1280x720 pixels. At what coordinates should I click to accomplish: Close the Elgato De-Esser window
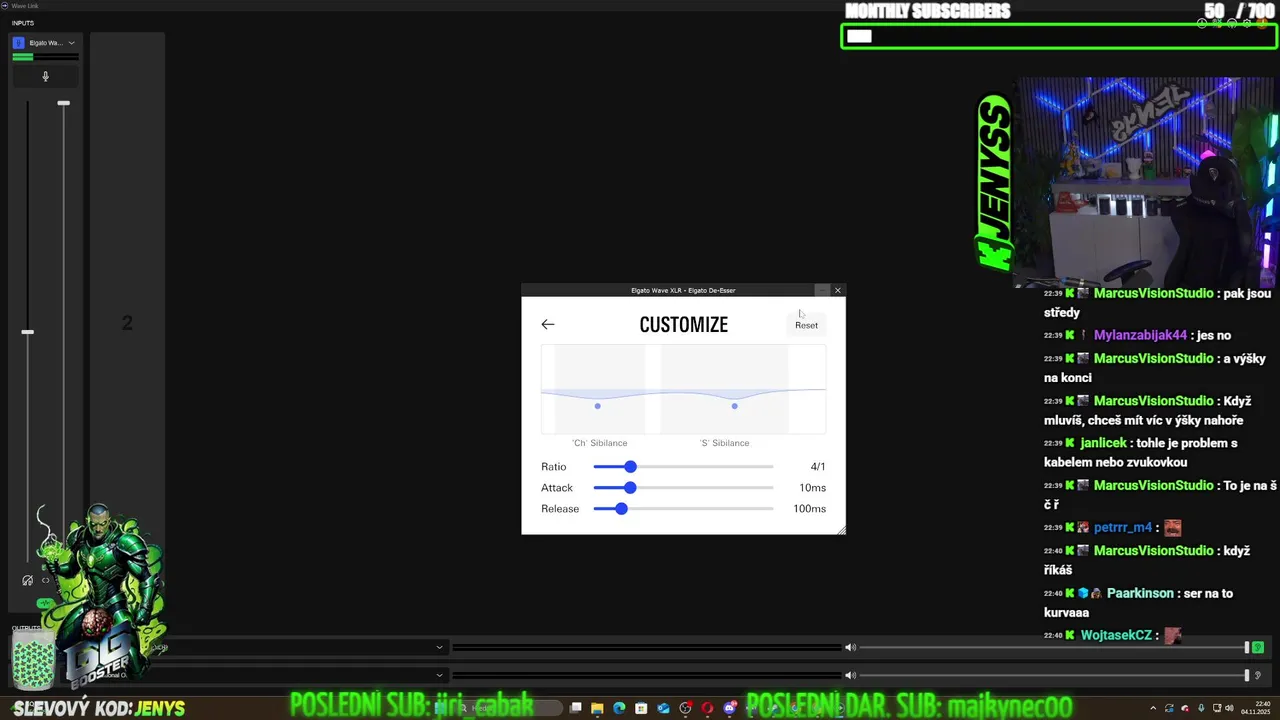click(x=838, y=290)
